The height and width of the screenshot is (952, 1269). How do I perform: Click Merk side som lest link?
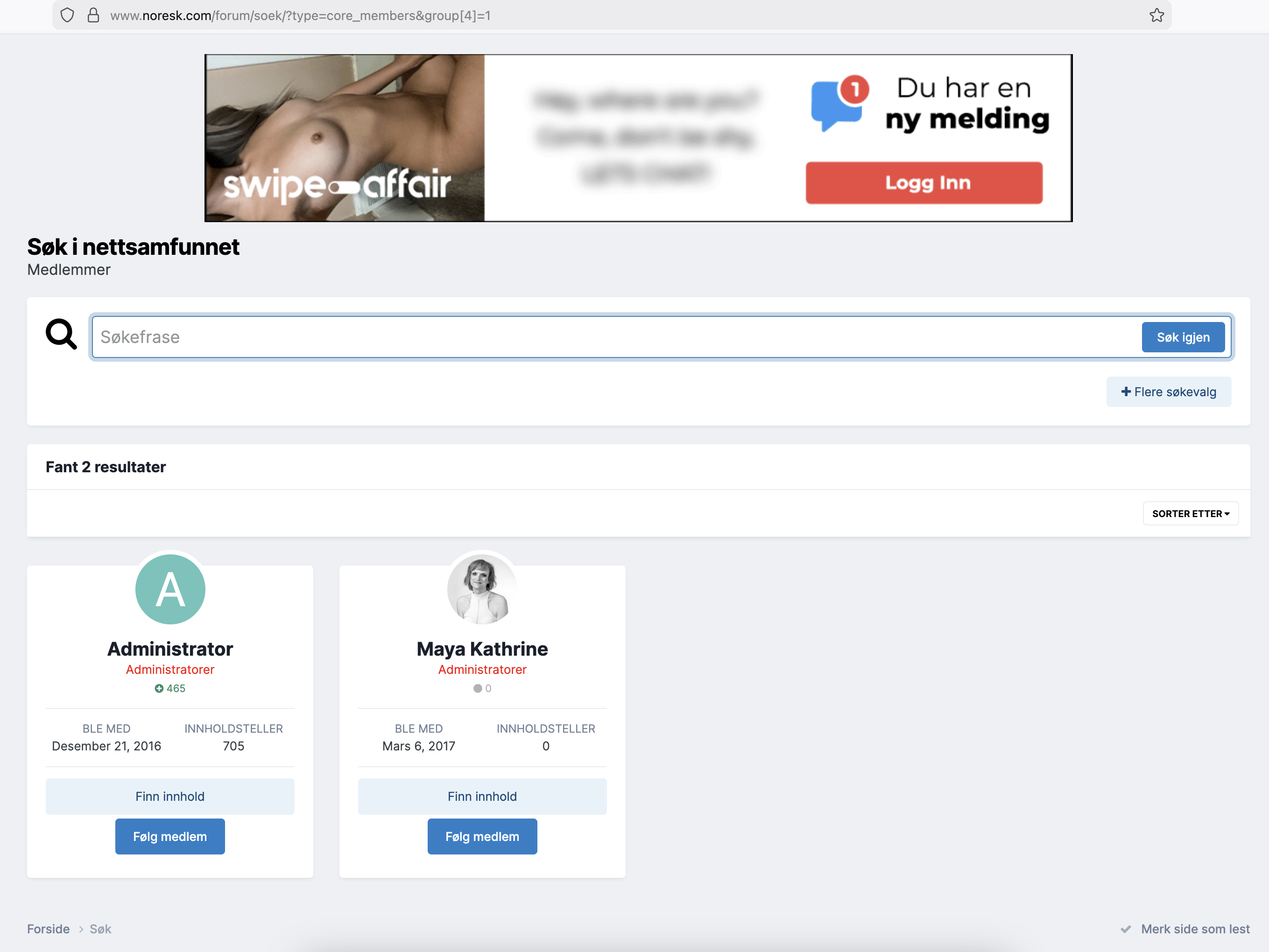1194,929
